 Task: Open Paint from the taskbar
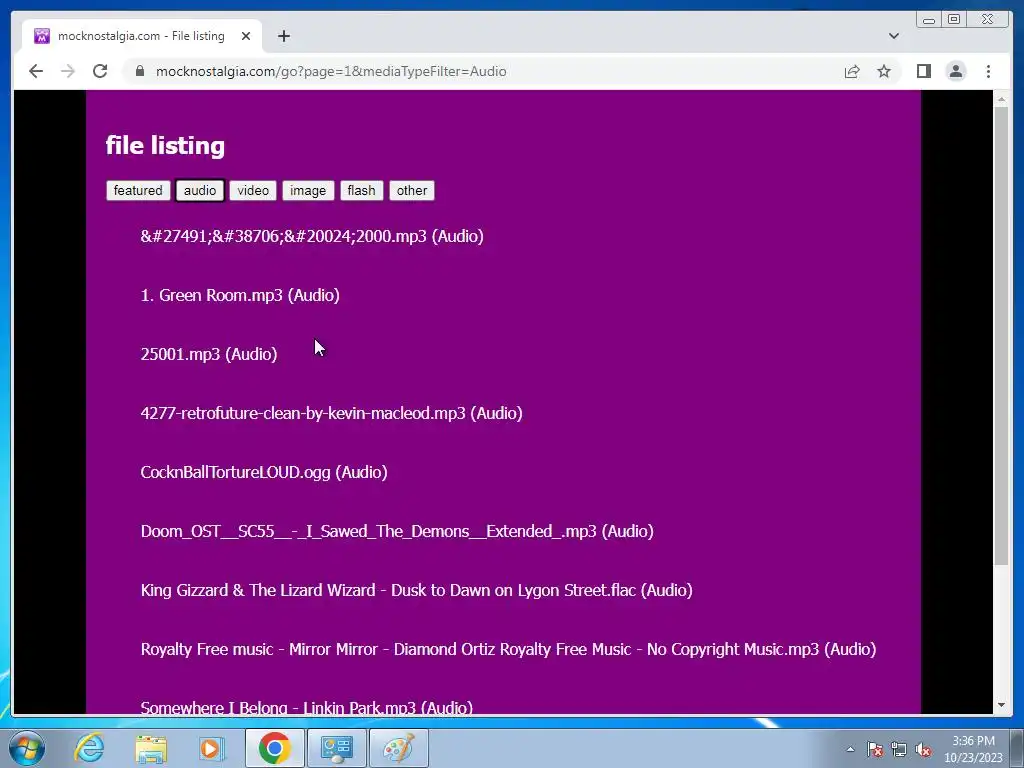[398, 748]
